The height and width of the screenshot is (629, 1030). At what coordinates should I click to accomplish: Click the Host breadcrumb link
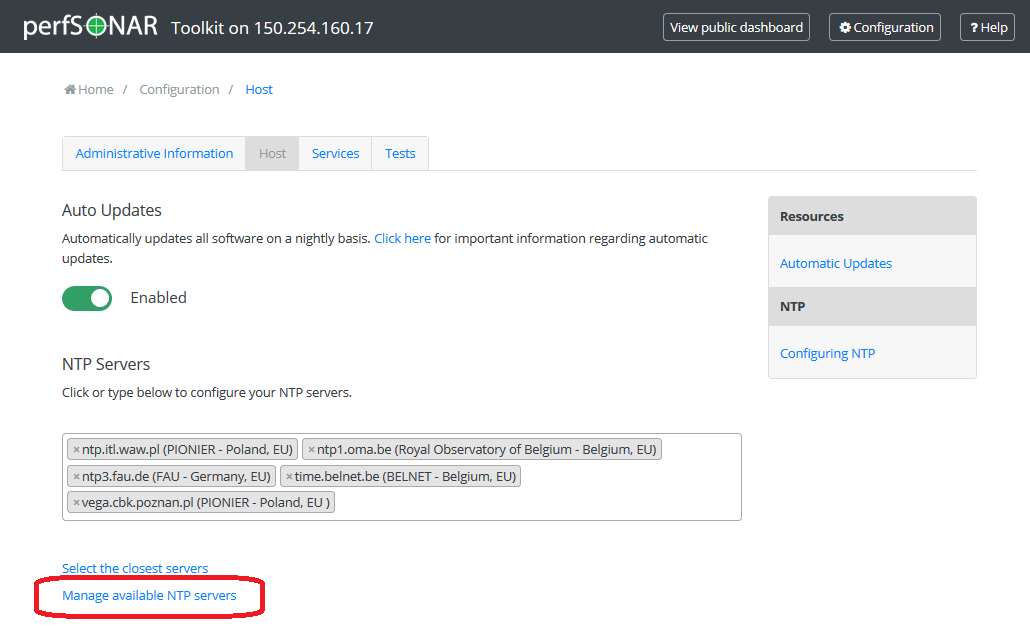(x=259, y=89)
